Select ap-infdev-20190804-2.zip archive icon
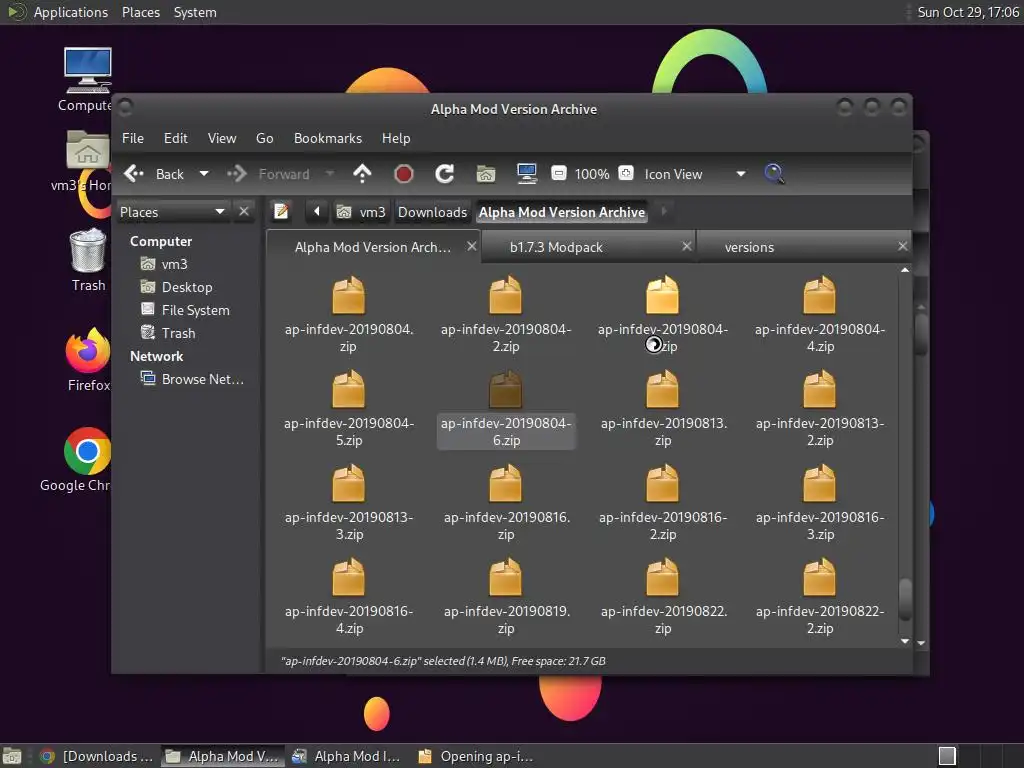 pyautogui.click(x=505, y=295)
